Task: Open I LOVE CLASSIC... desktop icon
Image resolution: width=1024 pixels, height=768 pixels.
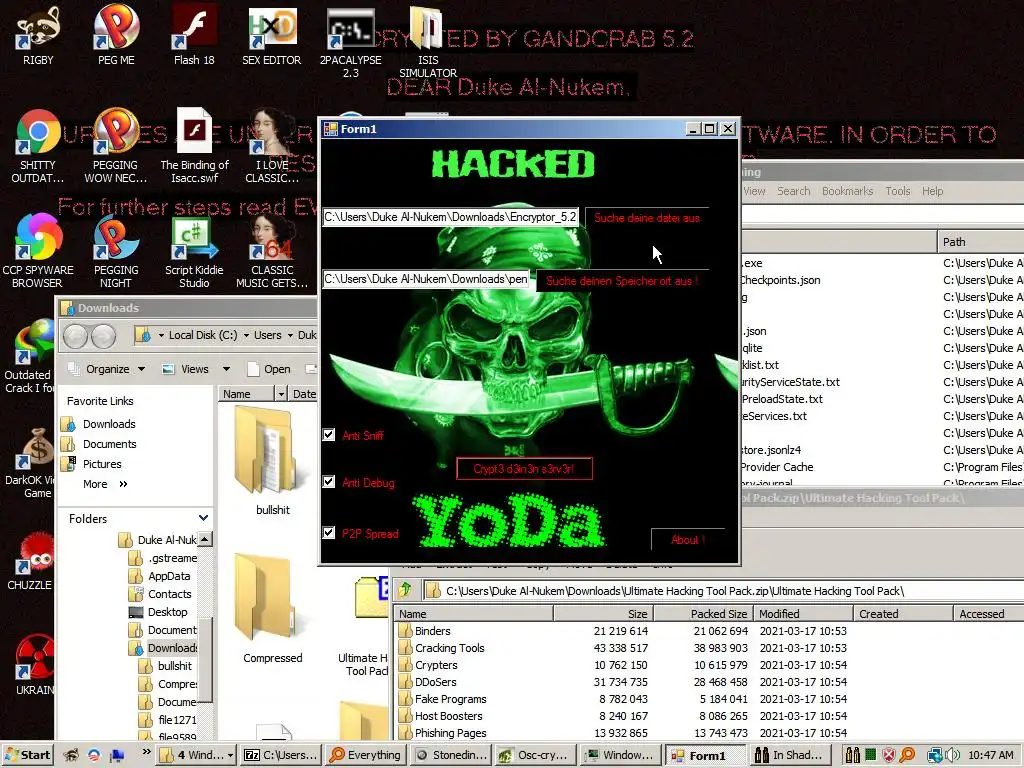Action: click(x=272, y=146)
